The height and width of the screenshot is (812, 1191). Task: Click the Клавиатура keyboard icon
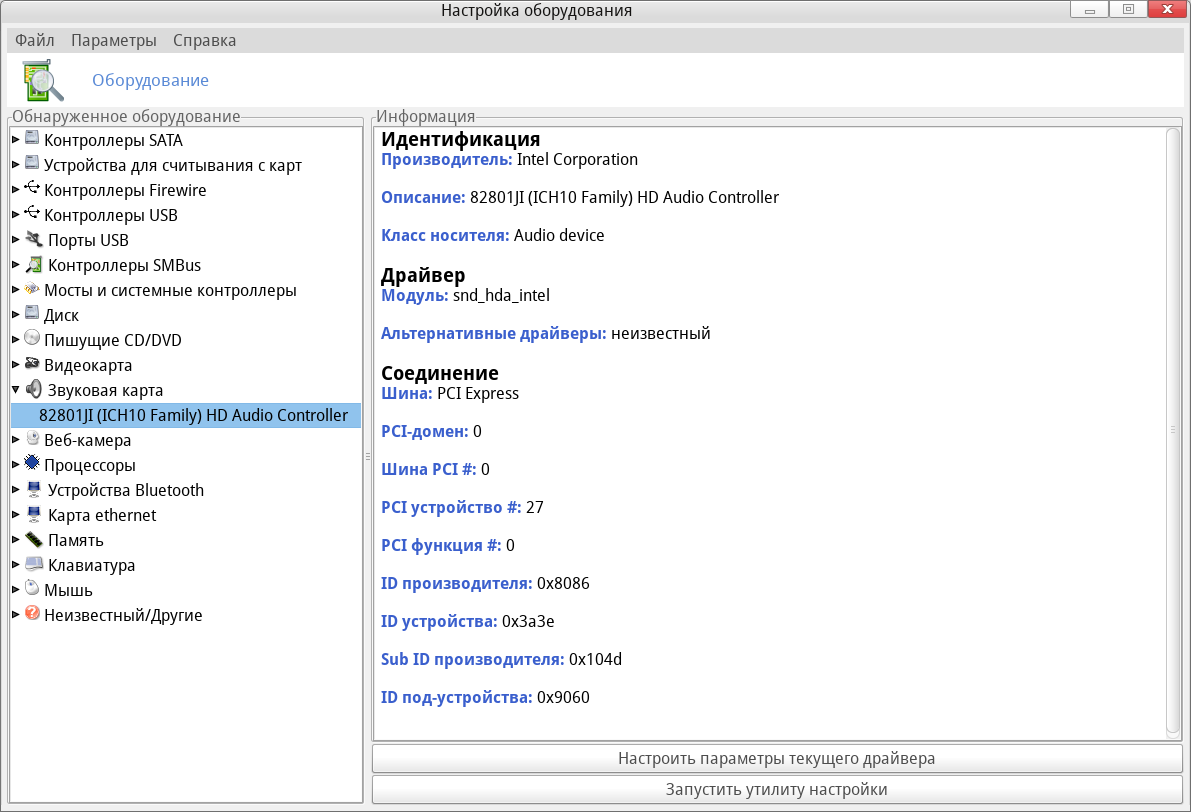pos(33,564)
